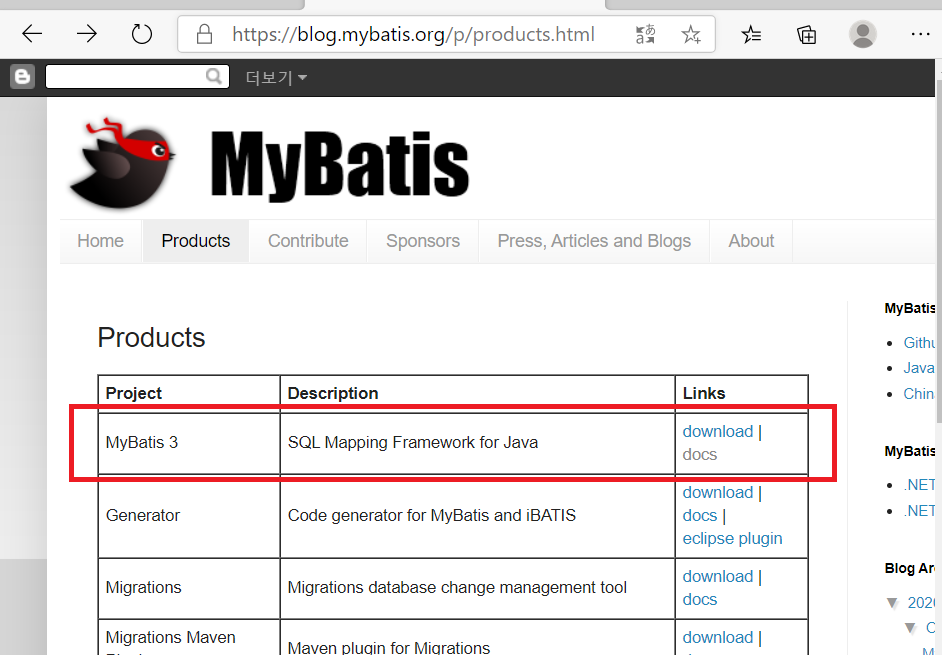Open the eclipse plugin link

732,538
